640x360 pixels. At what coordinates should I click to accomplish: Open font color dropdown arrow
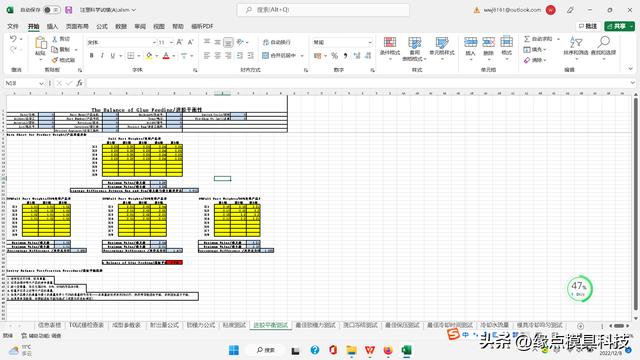point(174,56)
